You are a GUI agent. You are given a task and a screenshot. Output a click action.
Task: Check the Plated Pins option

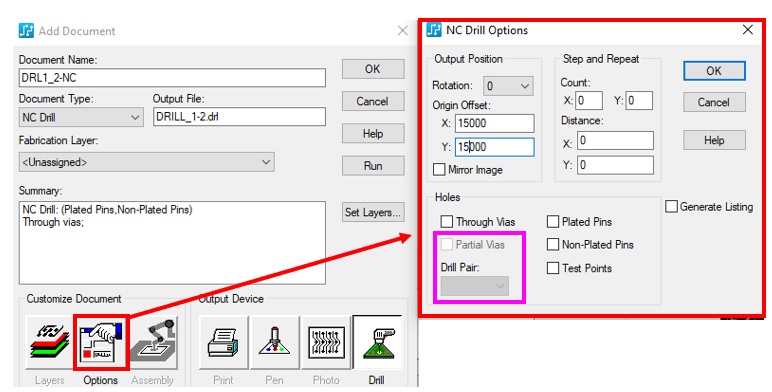click(553, 222)
